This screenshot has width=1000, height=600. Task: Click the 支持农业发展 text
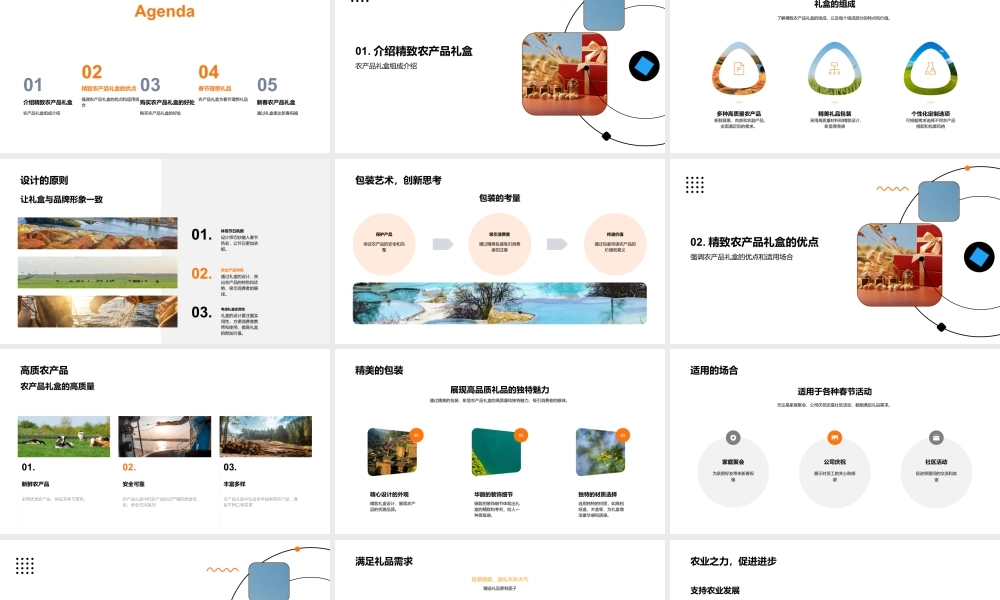coord(715,590)
